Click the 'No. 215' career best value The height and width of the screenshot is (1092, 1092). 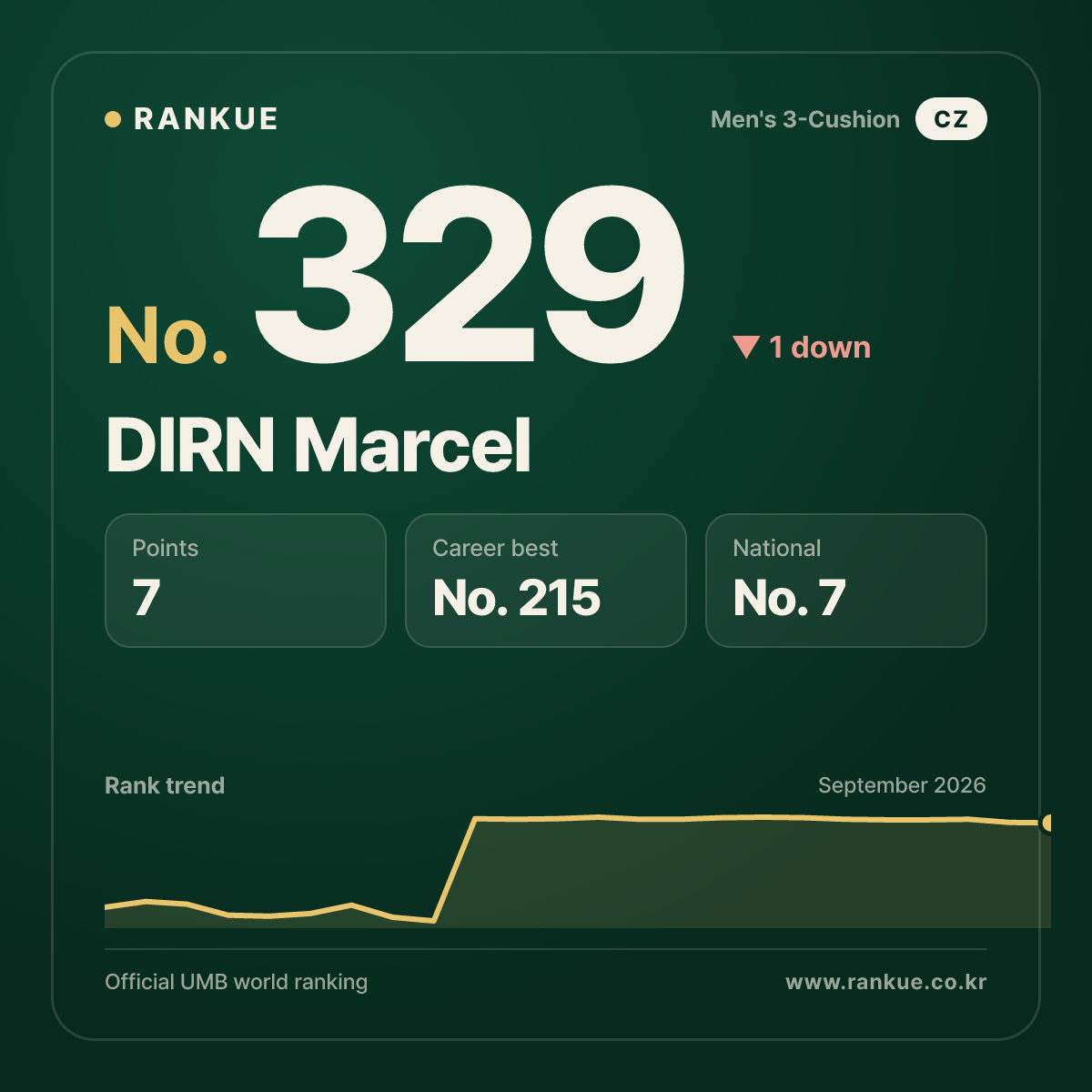click(x=517, y=598)
